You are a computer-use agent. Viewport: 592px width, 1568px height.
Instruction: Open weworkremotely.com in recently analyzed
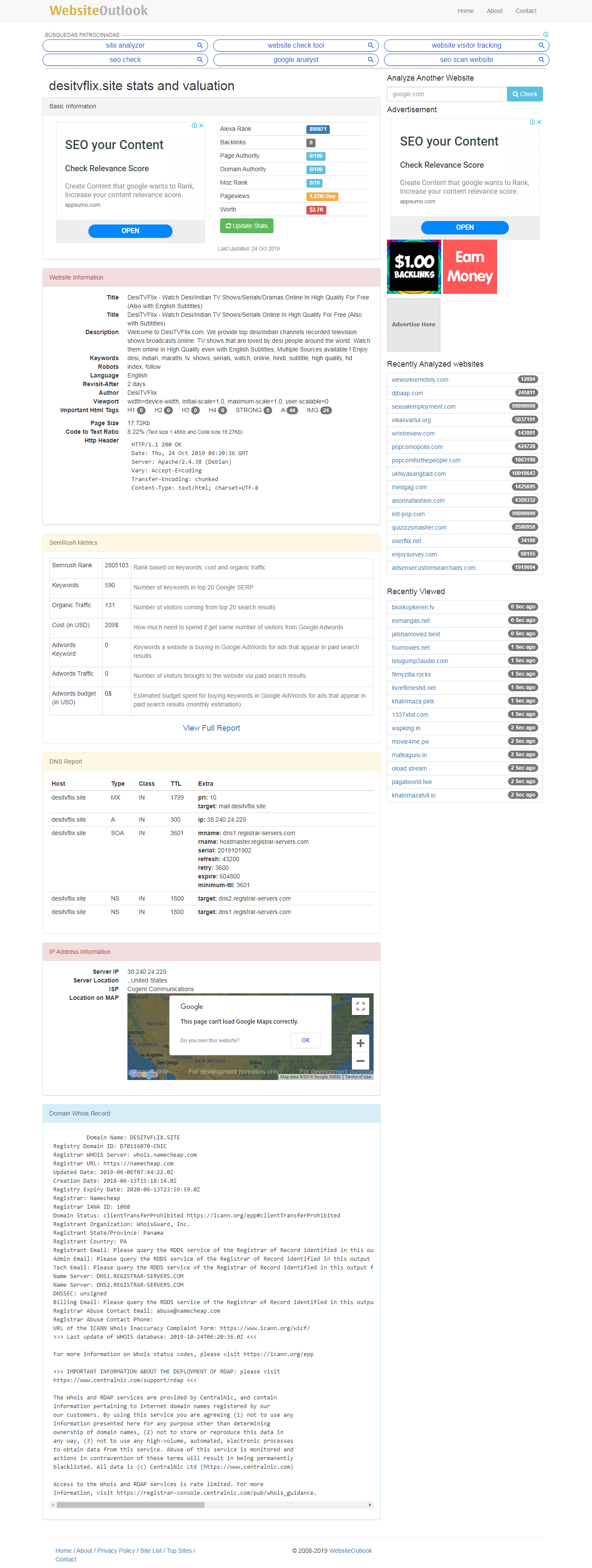tap(420, 380)
